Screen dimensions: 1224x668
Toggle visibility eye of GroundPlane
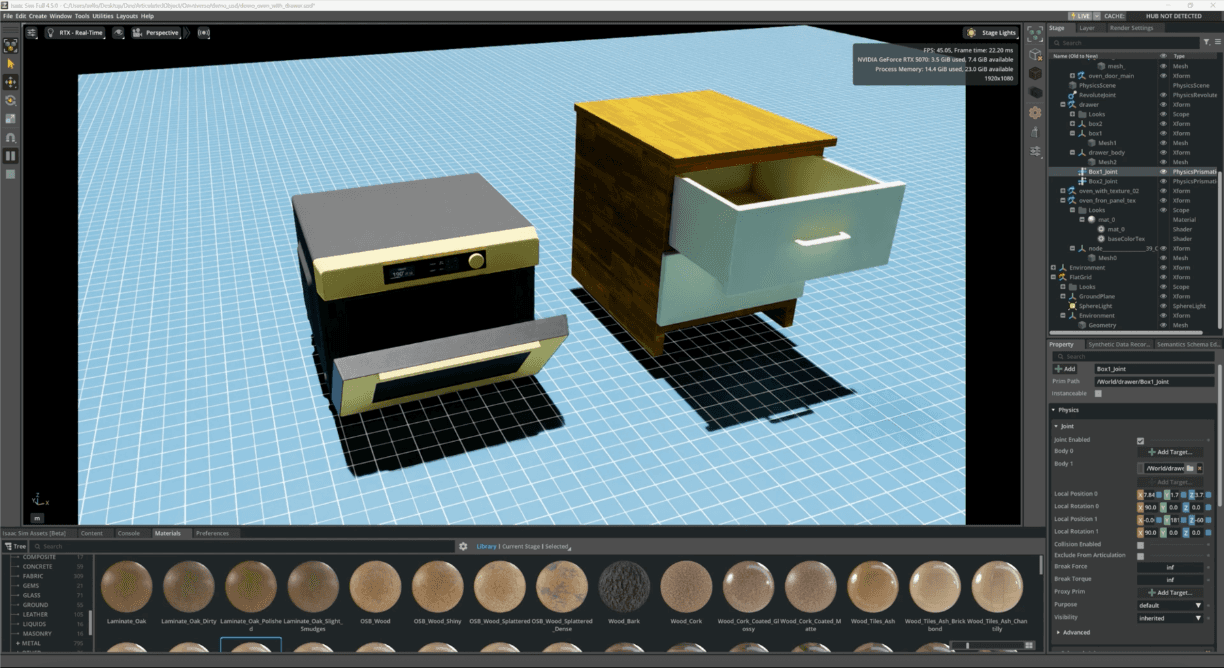tap(1163, 296)
